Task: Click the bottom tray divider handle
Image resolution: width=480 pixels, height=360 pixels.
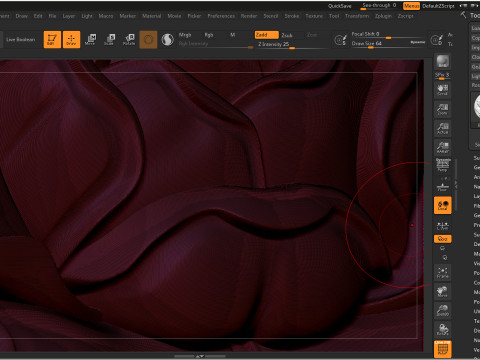Action: tap(200, 356)
